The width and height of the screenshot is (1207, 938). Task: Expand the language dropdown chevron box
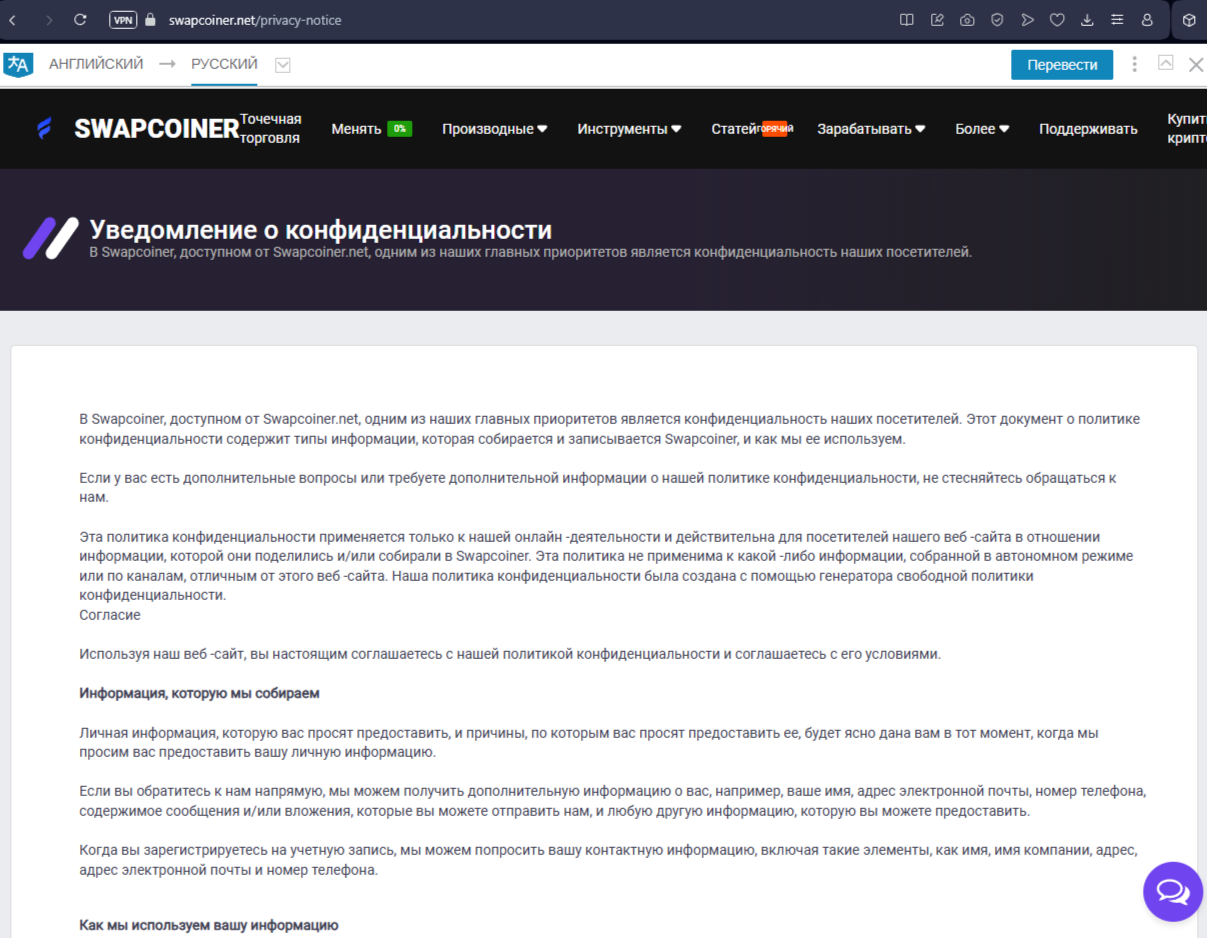click(283, 65)
